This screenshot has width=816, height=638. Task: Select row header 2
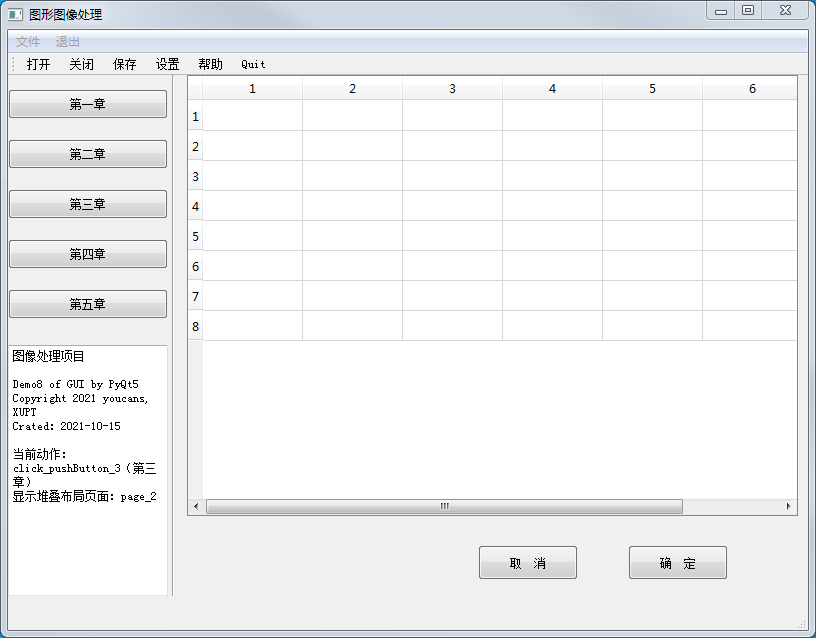pyautogui.click(x=196, y=146)
